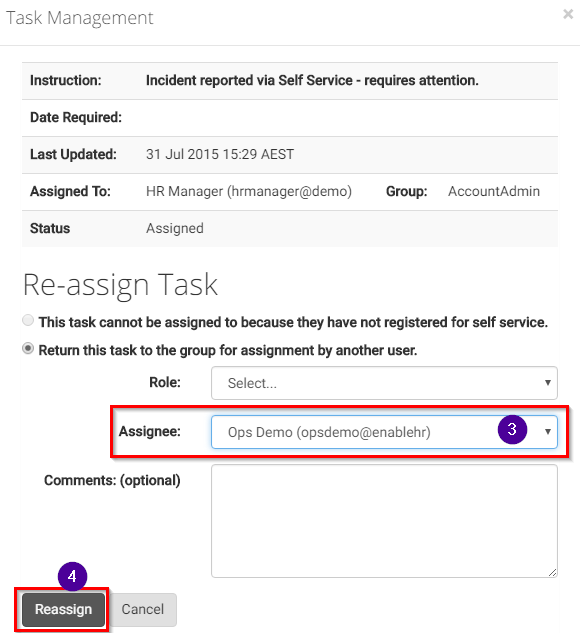Click inside the Comments text area
Screen dimensions: 580x633
pyautogui.click(x=384, y=521)
